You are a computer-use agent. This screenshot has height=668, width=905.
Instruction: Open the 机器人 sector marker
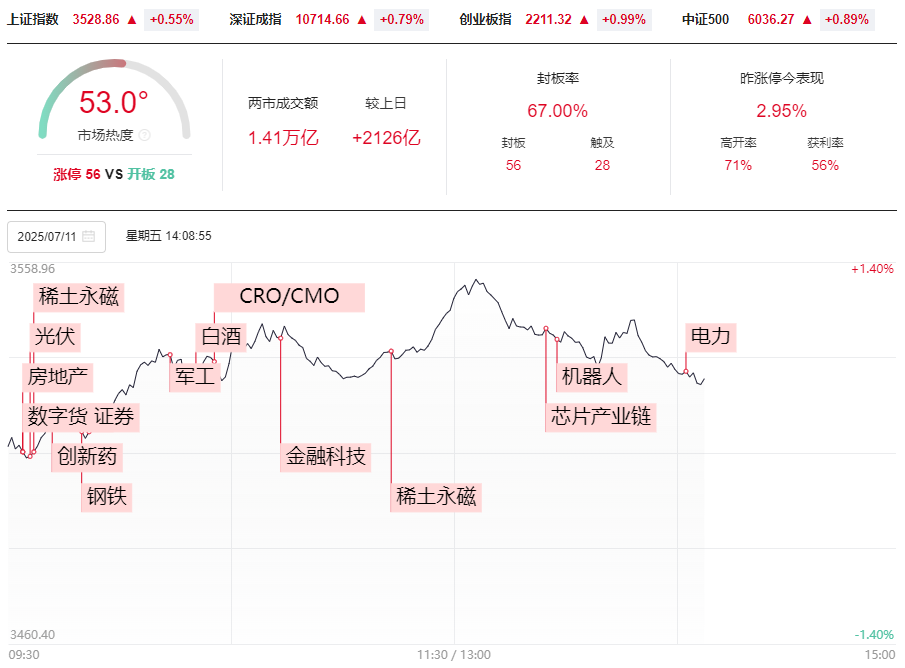pos(592,376)
